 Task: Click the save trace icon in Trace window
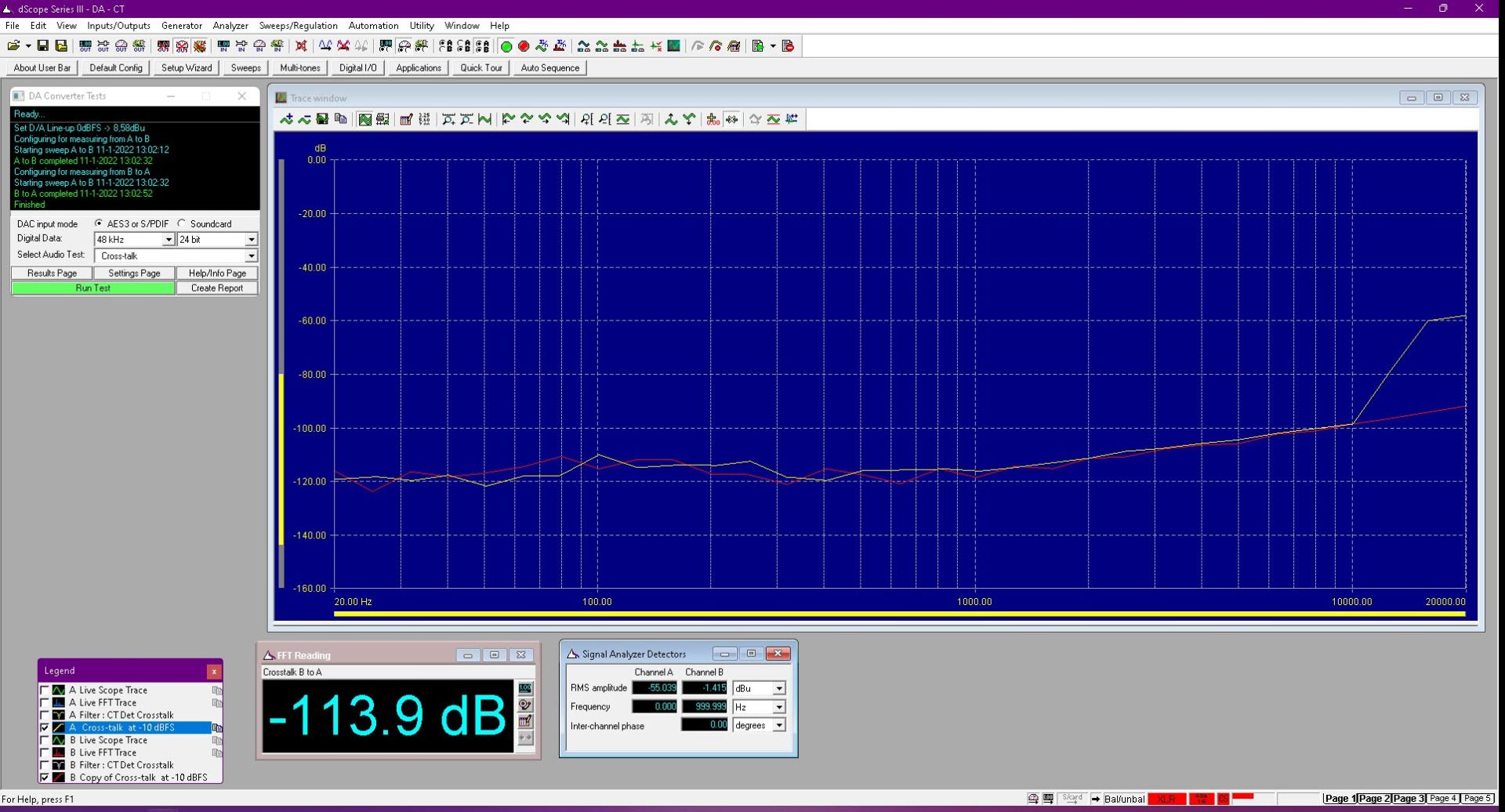(322, 119)
